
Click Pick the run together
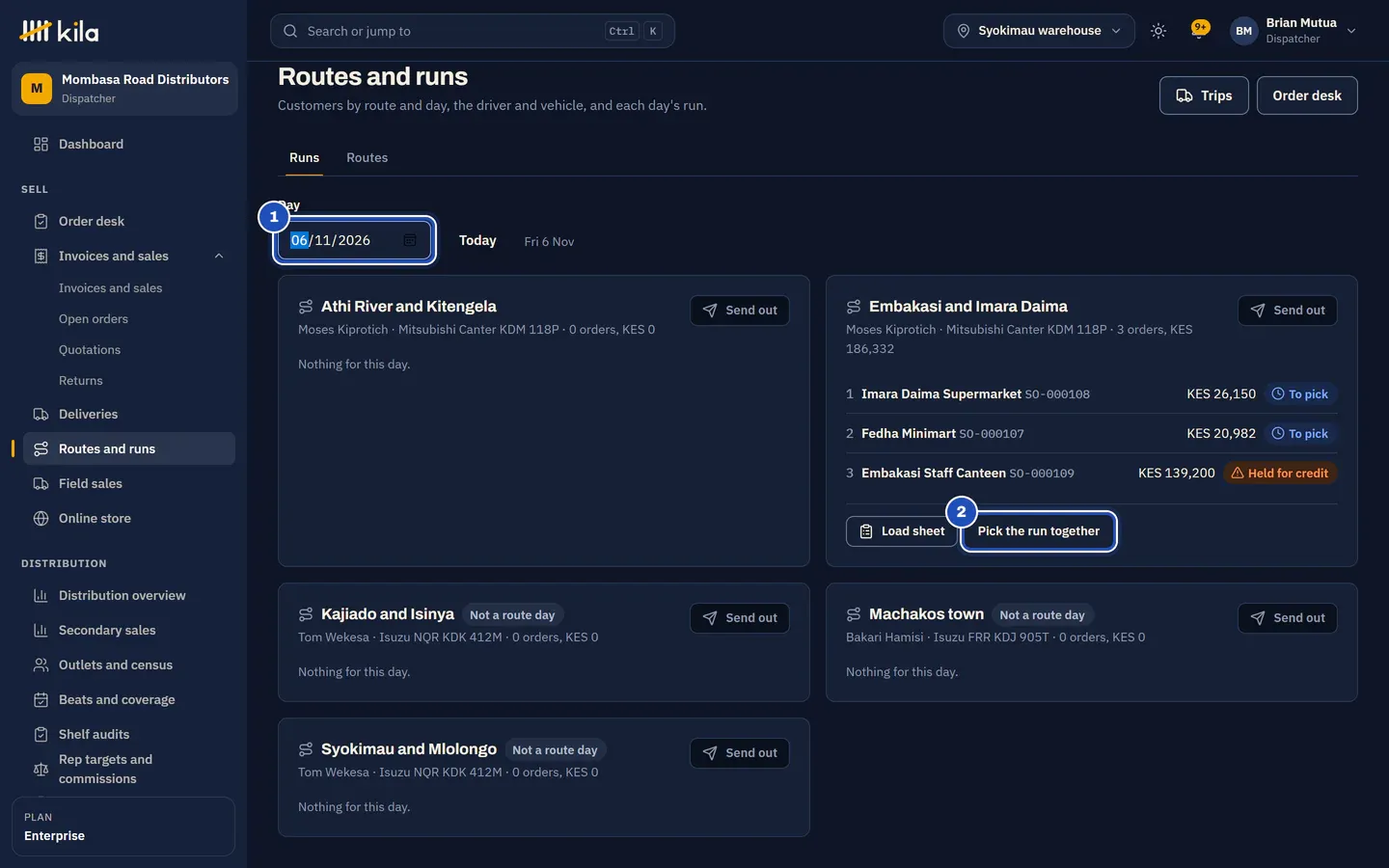[x=1039, y=531]
